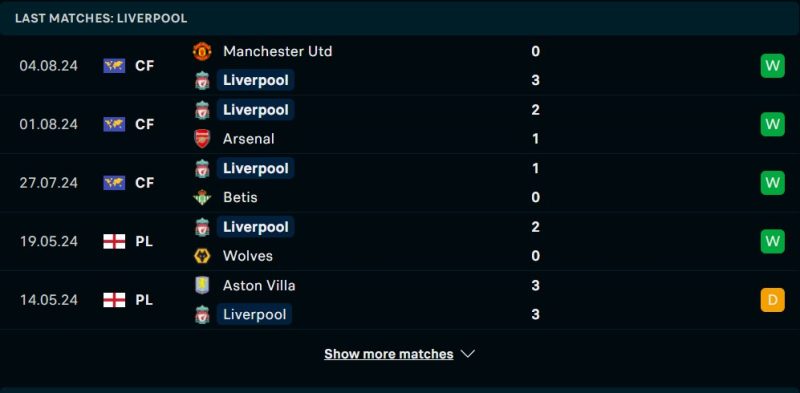This screenshot has width=800, height=393.
Task: Open the Aston Villa team name
Action: 259,285
